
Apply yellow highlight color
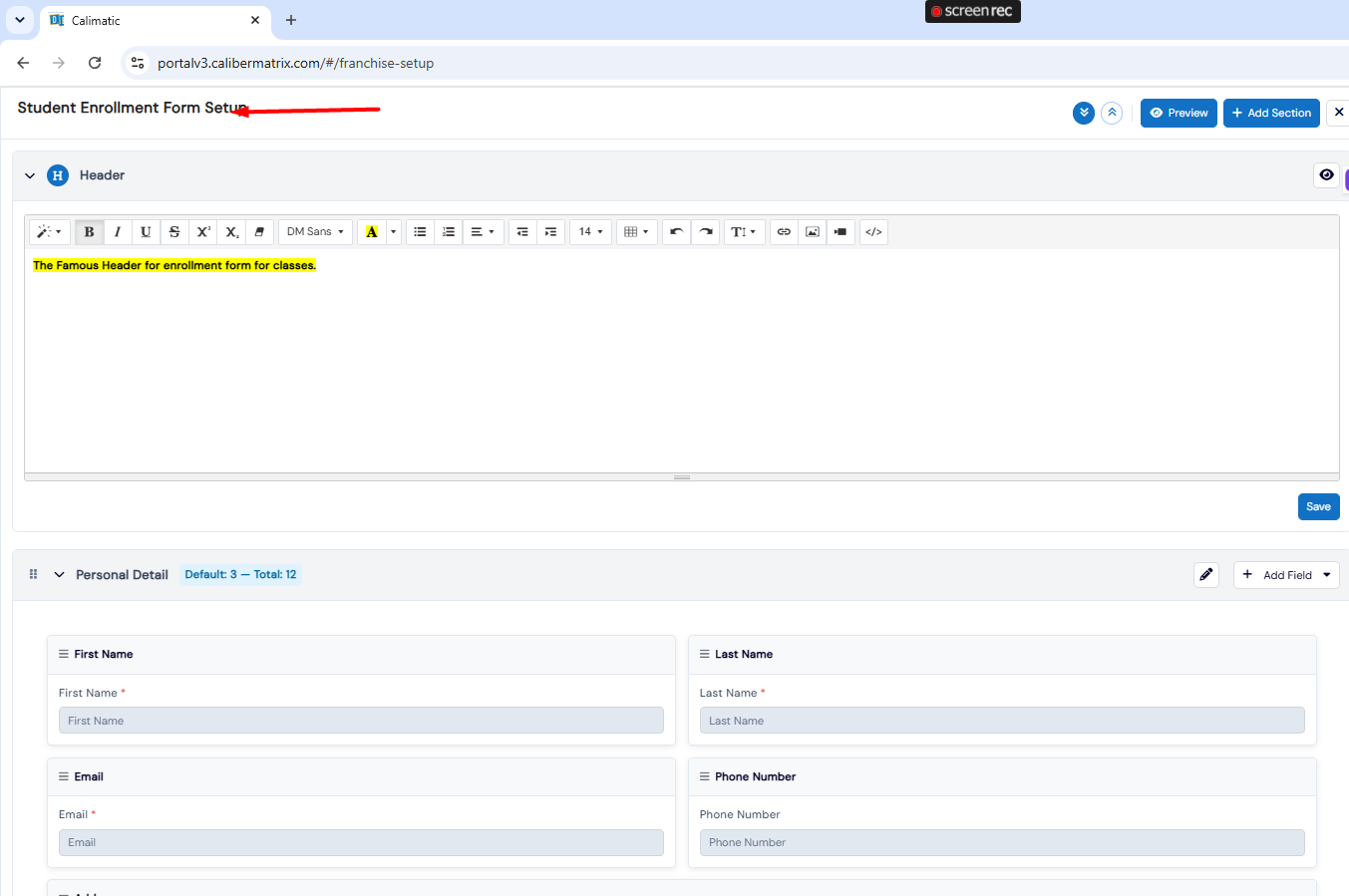click(x=372, y=232)
